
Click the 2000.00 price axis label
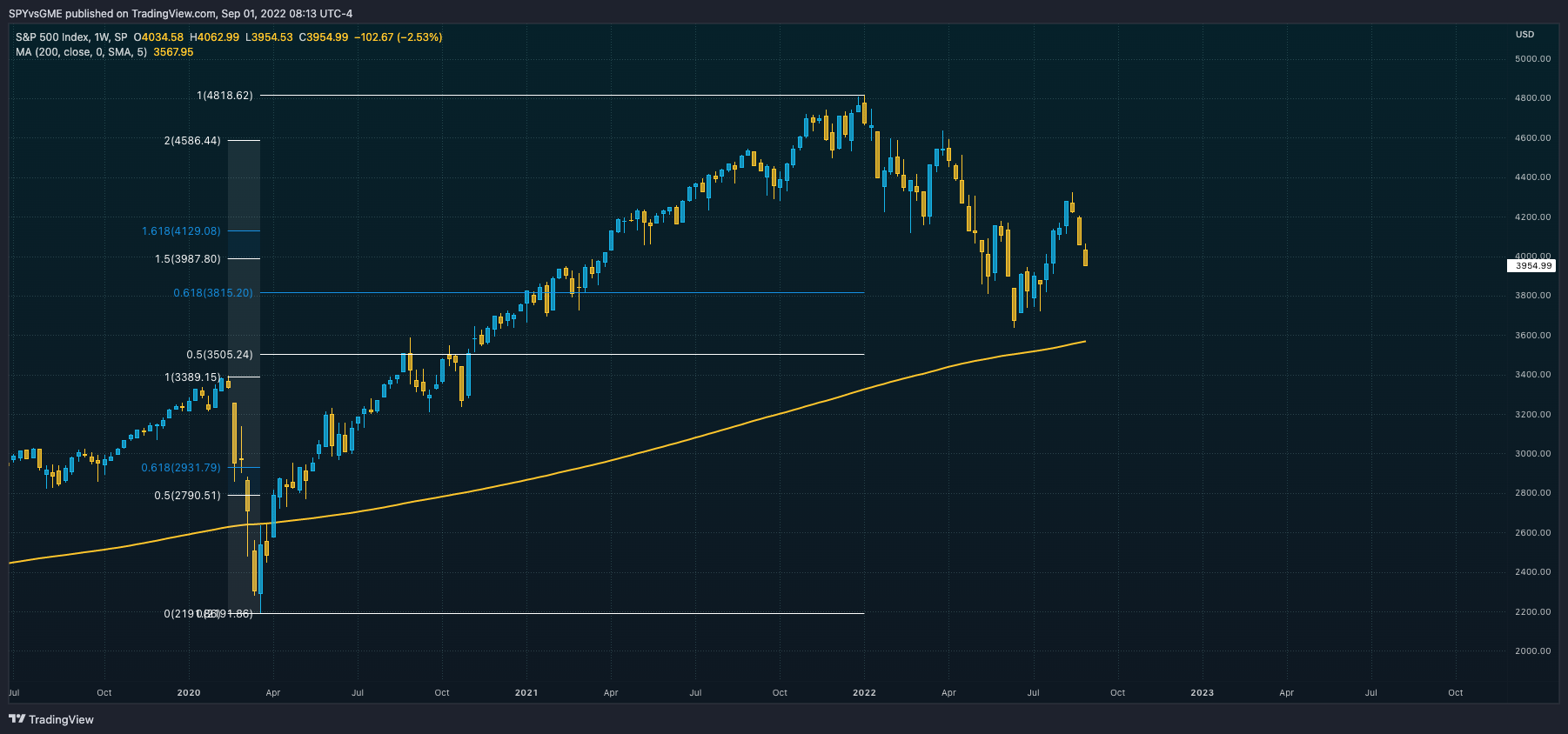pyautogui.click(x=1532, y=651)
